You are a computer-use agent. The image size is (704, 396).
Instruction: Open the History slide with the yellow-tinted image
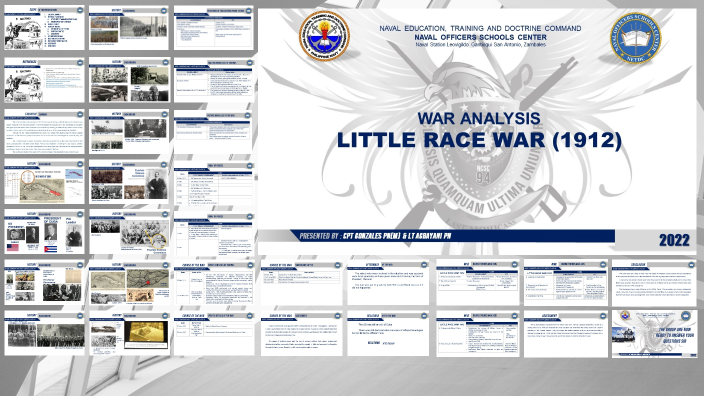(x=129, y=334)
